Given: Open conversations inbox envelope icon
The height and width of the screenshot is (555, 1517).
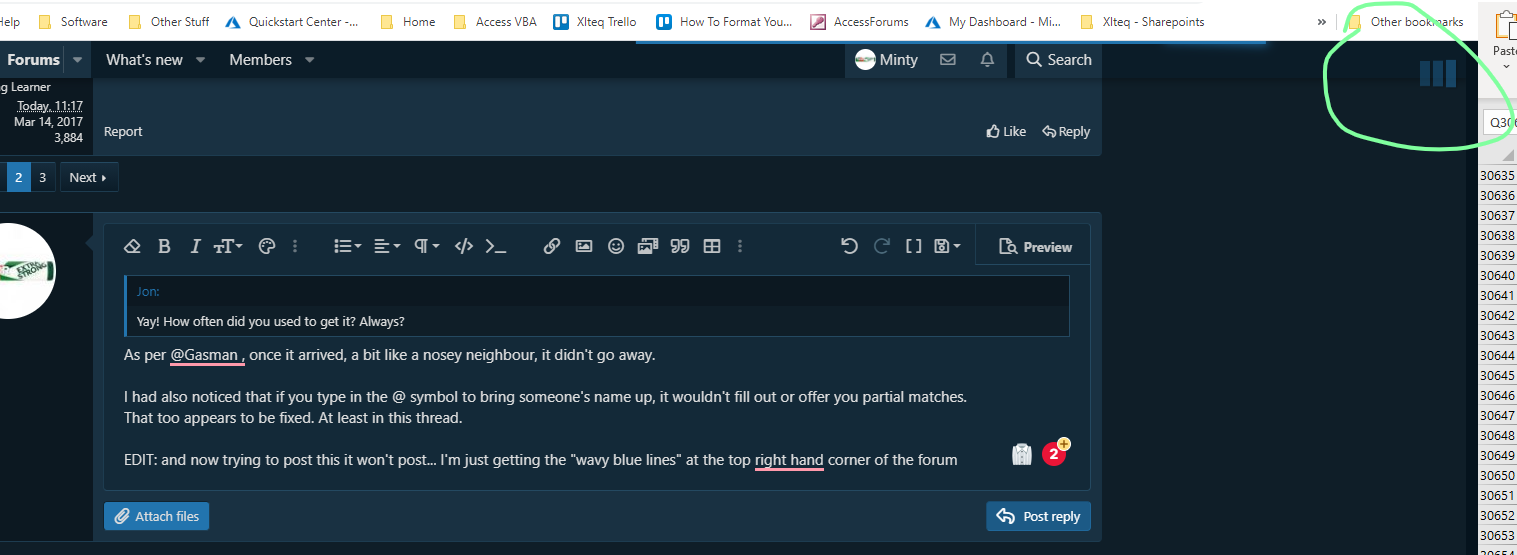Looking at the screenshot, I should (x=948, y=60).
